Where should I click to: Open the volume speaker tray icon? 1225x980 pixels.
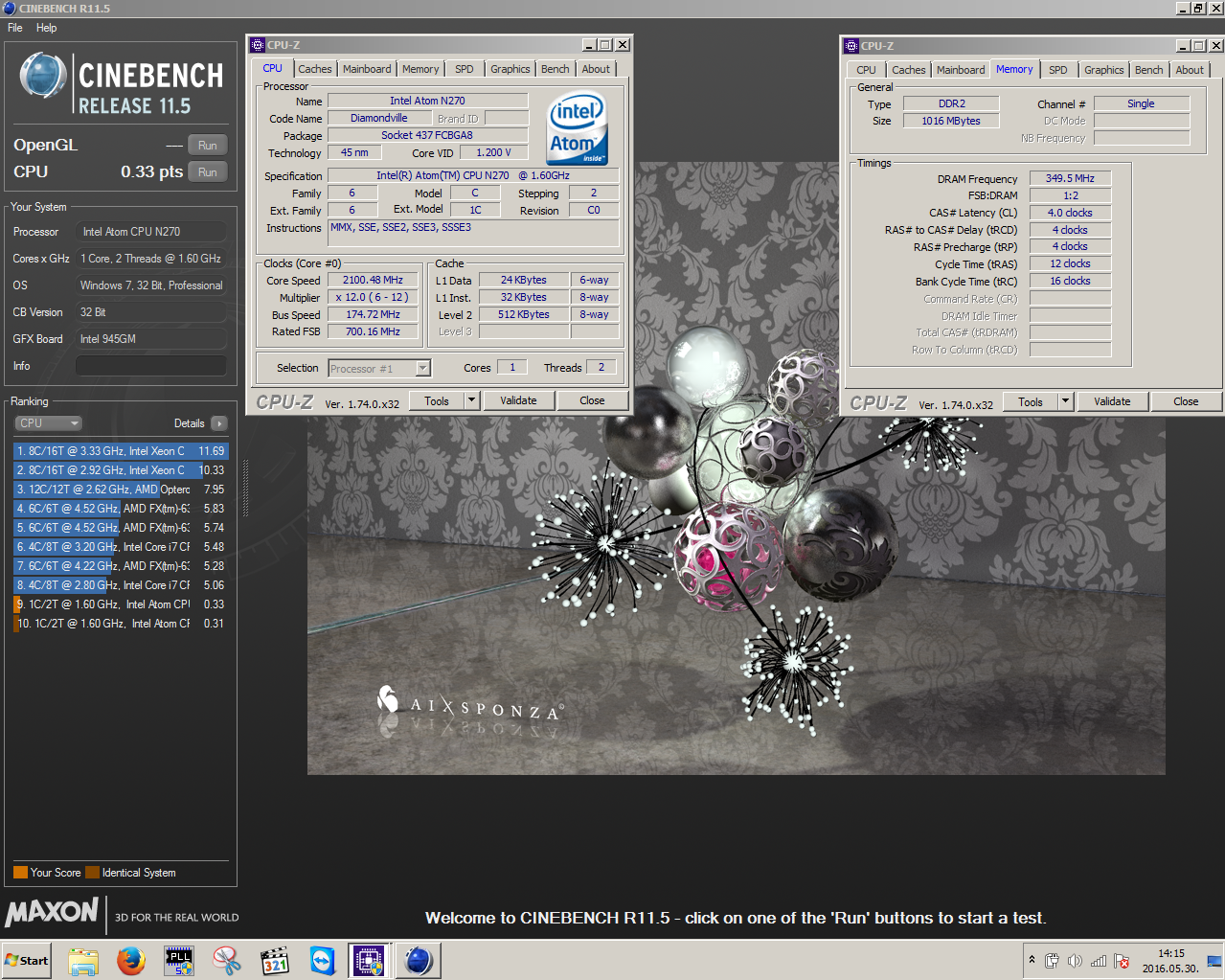(x=1075, y=961)
